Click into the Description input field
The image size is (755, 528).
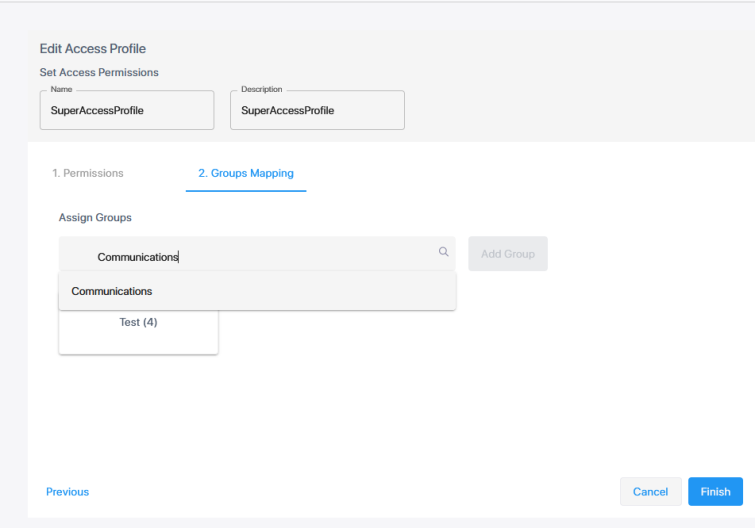[x=317, y=111]
